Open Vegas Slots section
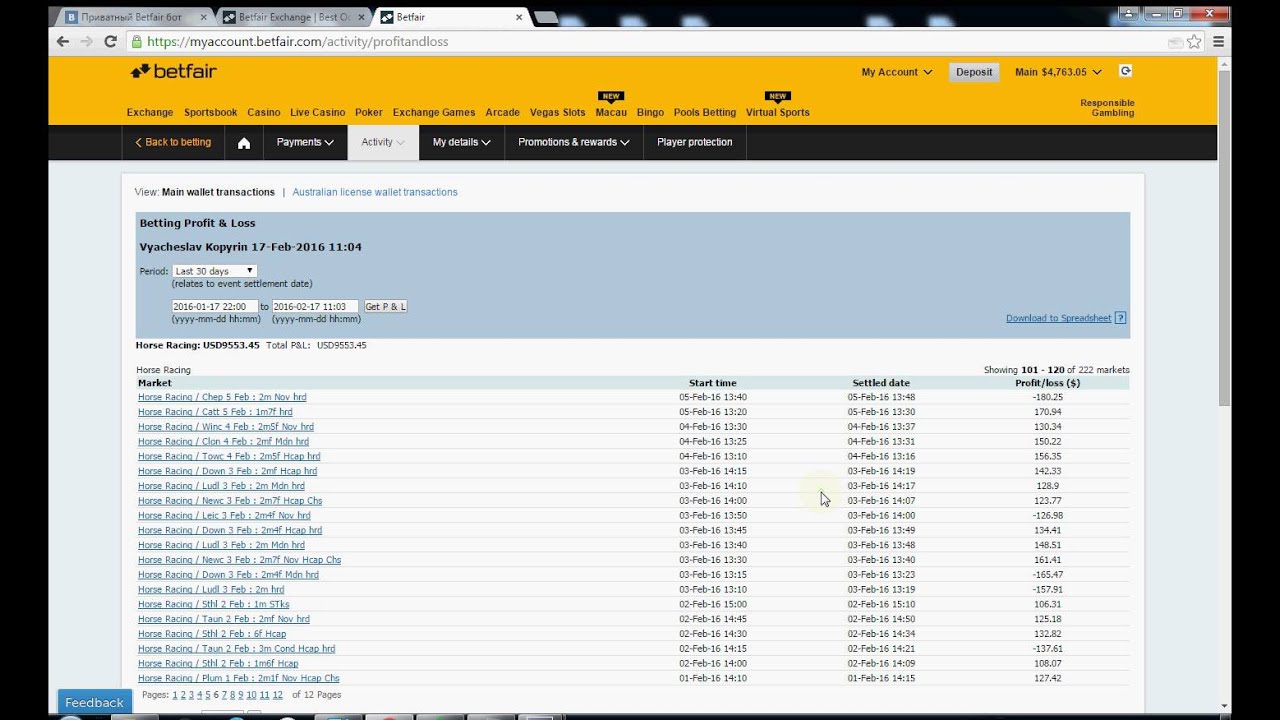This screenshot has width=1280, height=720. [x=558, y=113]
